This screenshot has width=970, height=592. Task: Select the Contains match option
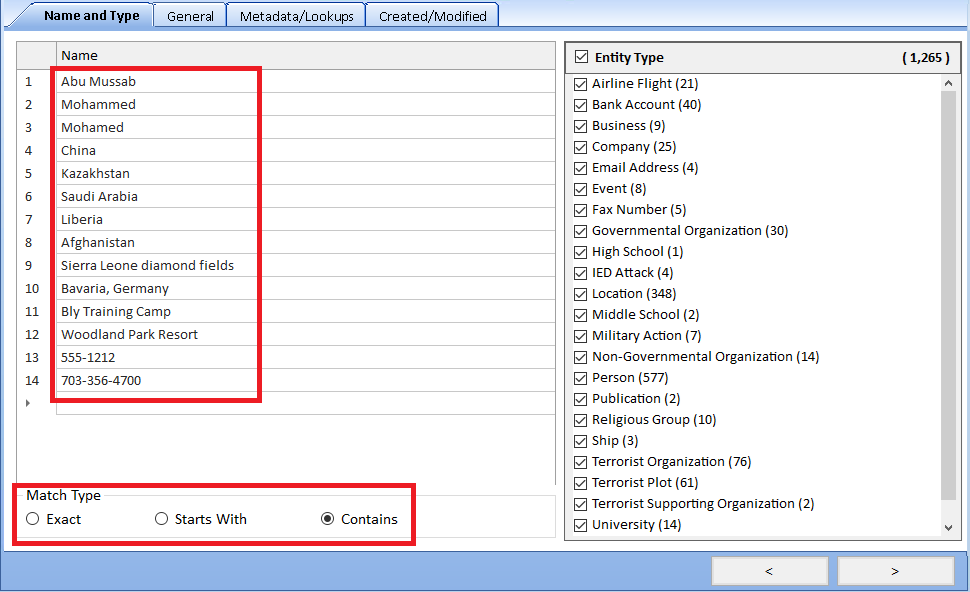point(328,519)
